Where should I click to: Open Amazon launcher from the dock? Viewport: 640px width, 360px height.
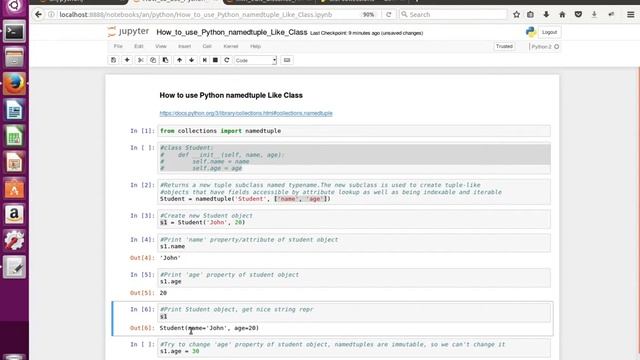pos(14,214)
